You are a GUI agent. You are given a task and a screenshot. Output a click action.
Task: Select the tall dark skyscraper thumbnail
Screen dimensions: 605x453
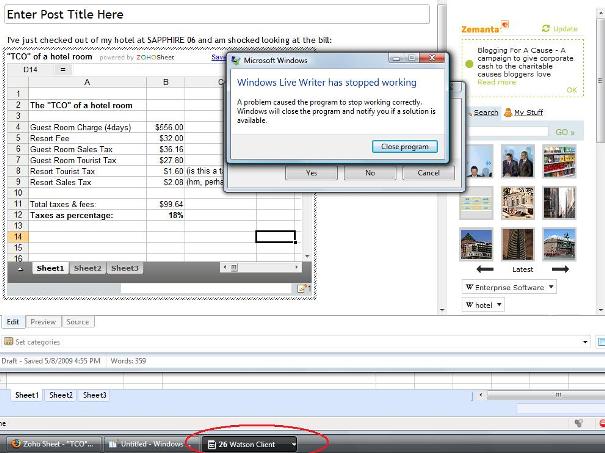(559, 203)
